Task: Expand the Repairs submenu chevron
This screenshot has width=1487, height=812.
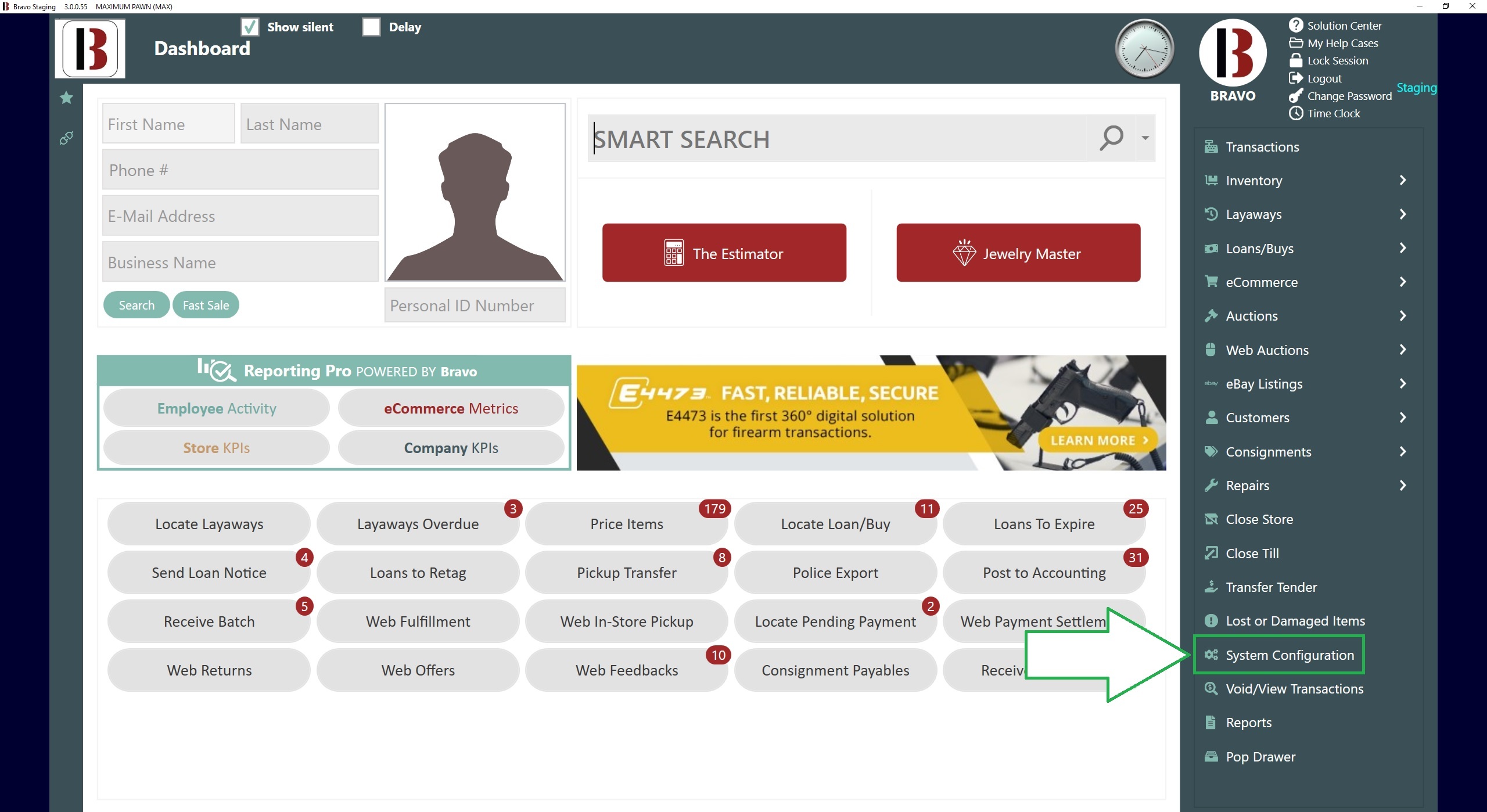Action: click(x=1403, y=485)
